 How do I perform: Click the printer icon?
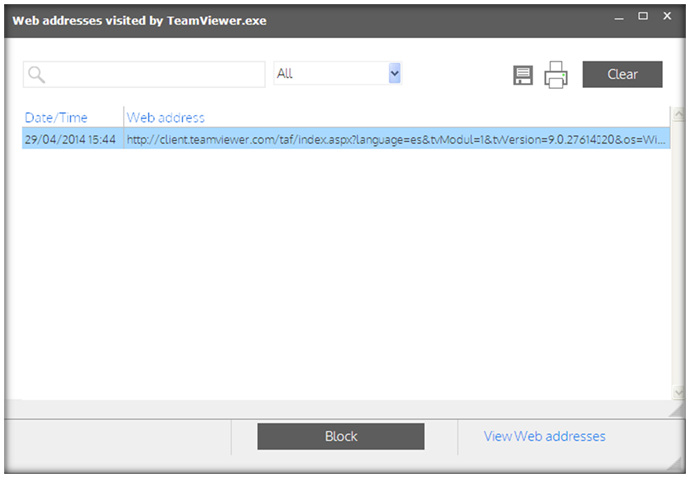[x=556, y=75]
